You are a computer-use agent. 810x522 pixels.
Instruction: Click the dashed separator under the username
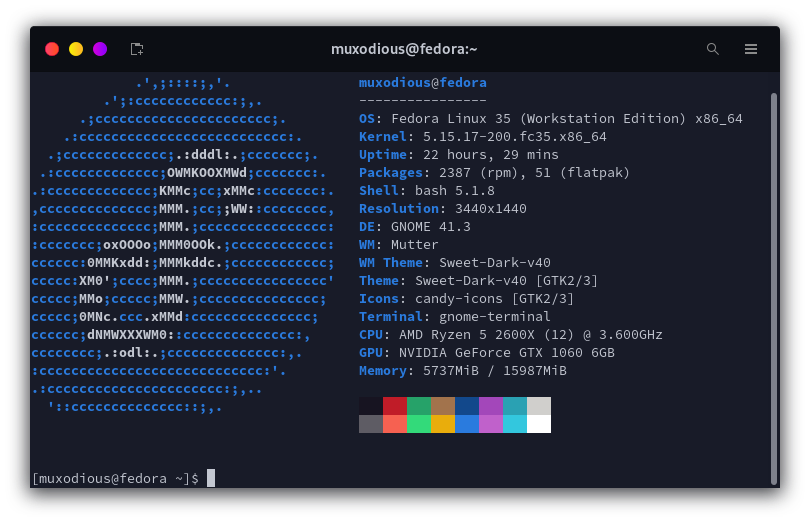(423, 100)
